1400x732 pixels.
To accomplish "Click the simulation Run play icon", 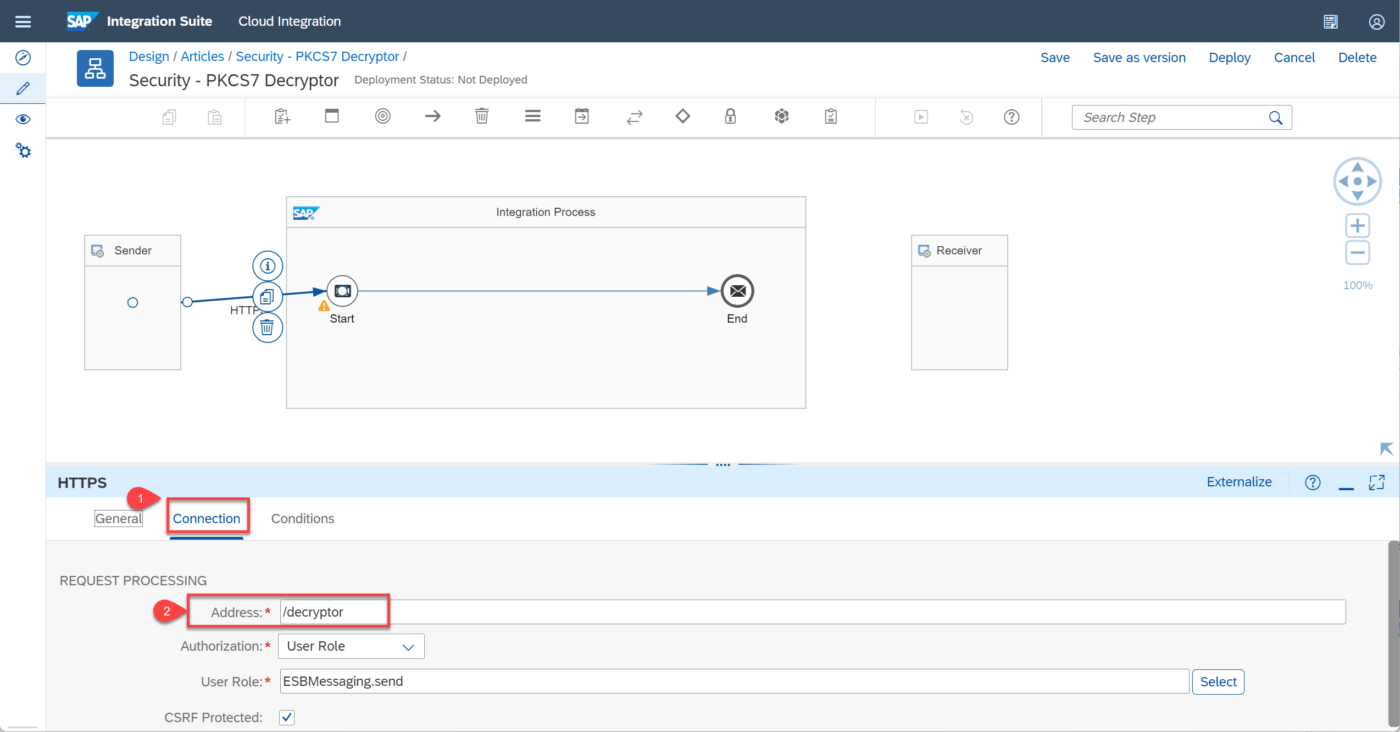I will click(921, 117).
